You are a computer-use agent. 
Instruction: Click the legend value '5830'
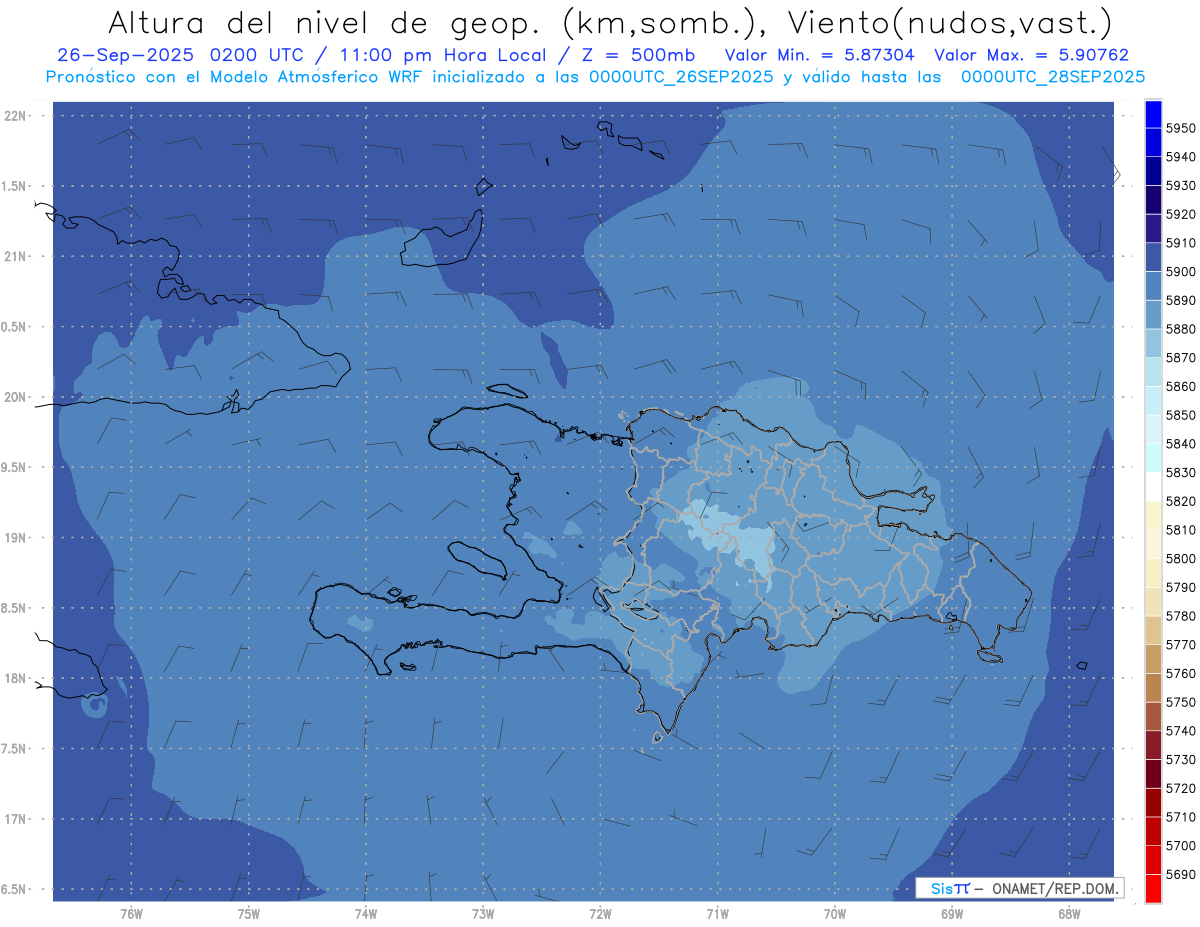click(1180, 473)
